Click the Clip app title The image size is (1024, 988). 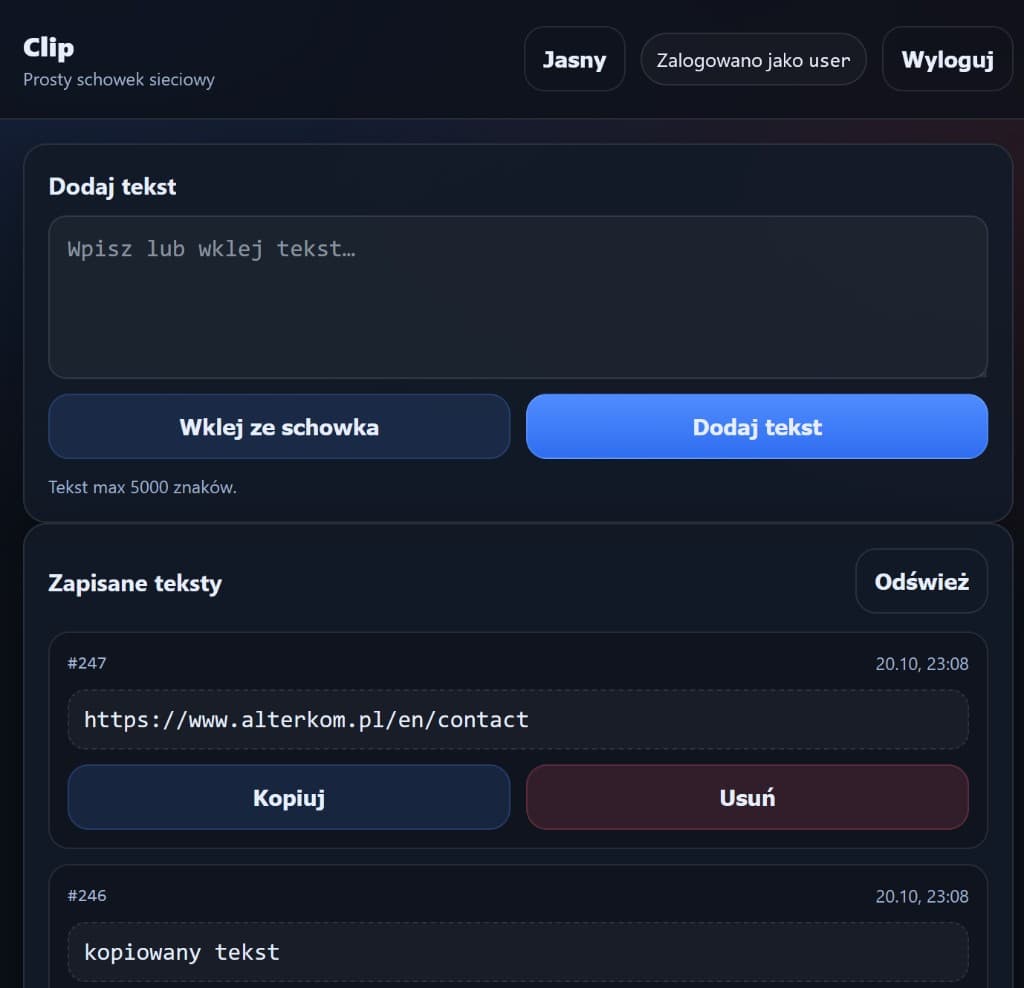tap(48, 48)
